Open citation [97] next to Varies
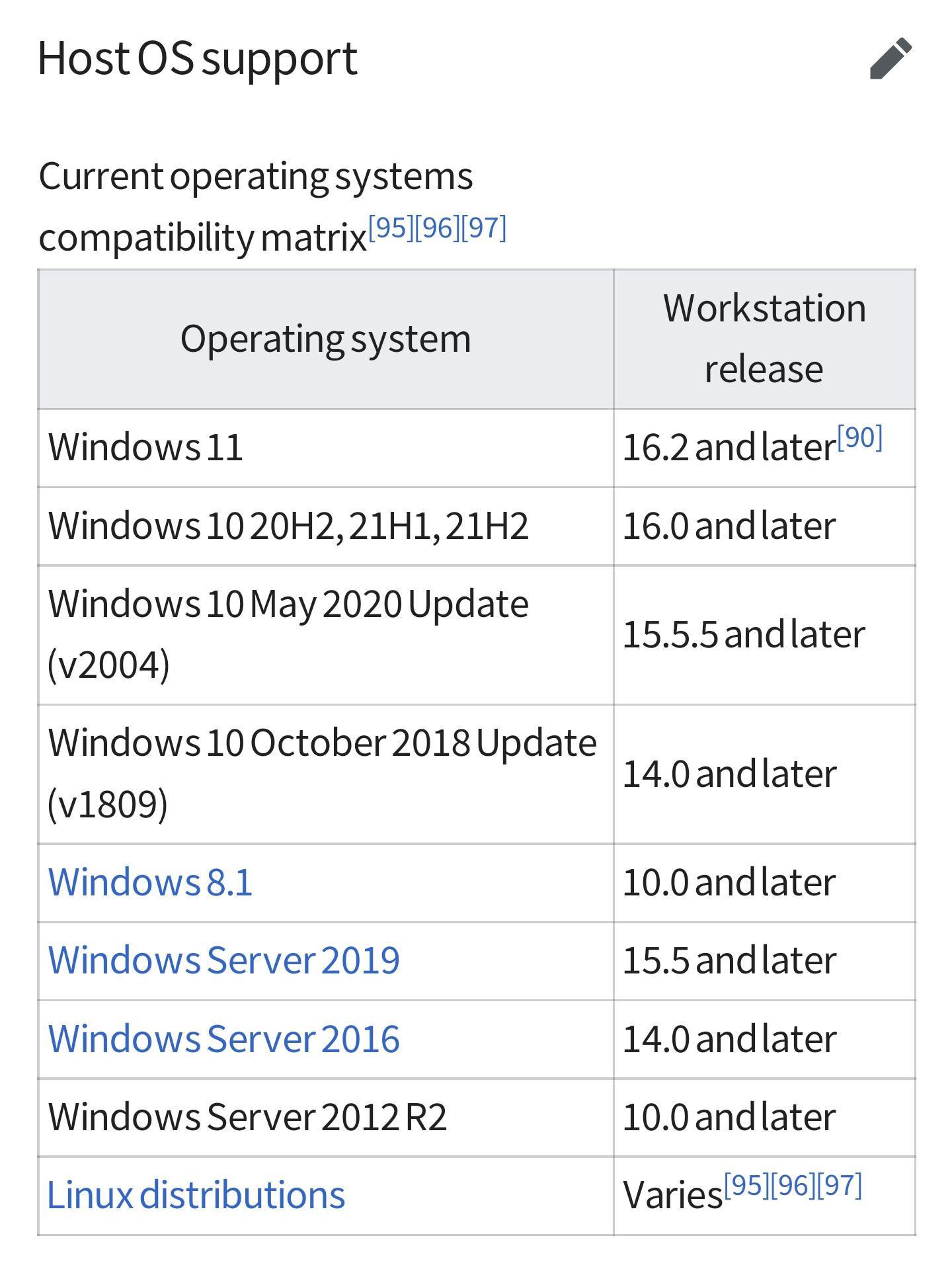952x1277 pixels. (840, 1186)
